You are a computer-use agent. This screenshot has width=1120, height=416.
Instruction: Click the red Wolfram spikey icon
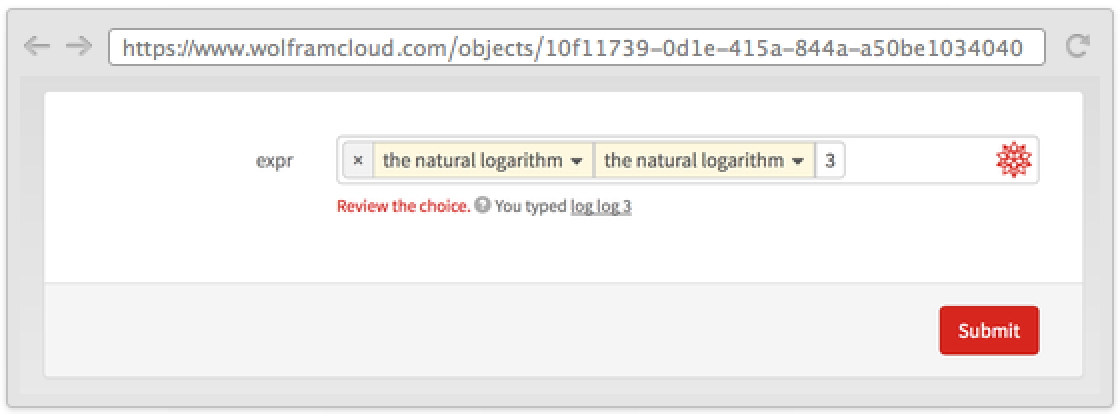point(1014,160)
